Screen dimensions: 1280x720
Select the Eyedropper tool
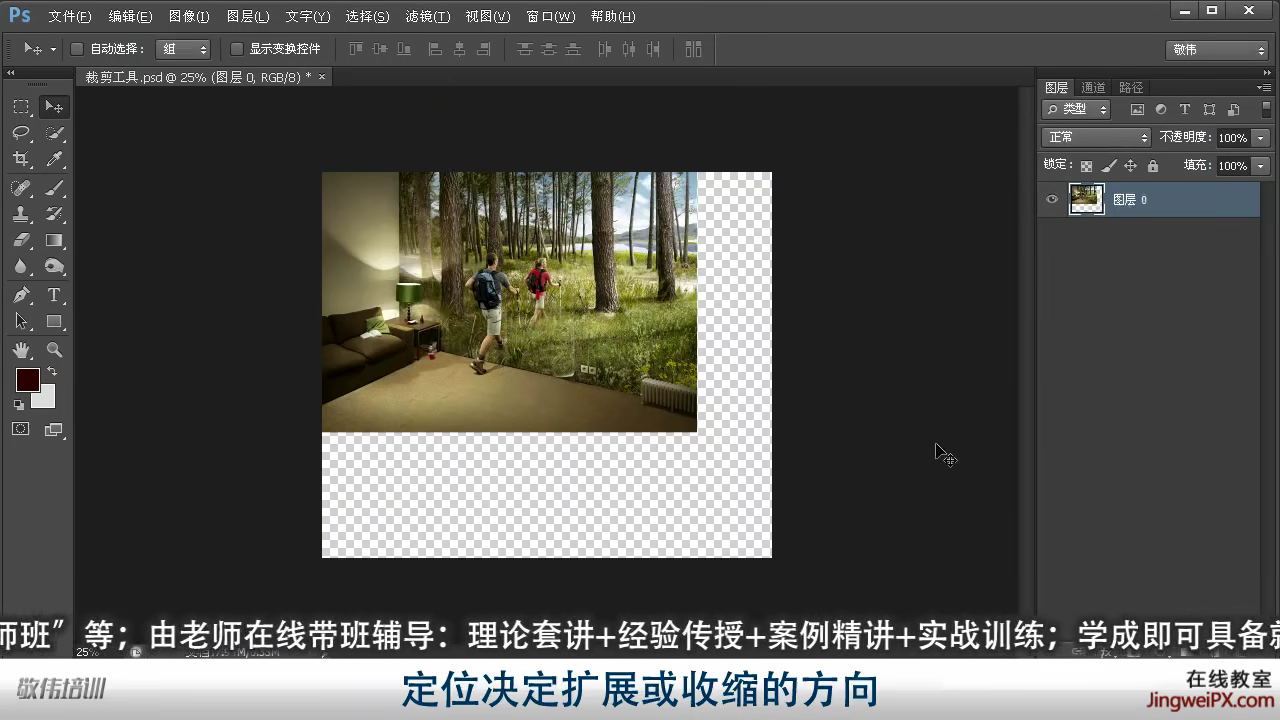(x=54, y=159)
